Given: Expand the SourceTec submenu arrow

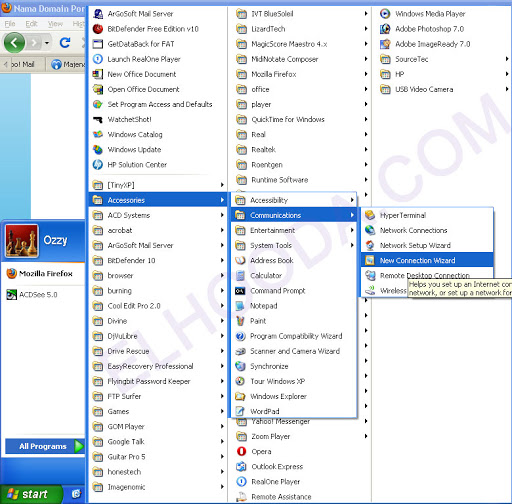Looking at the screenshot, I should click(x=507, y=59).
